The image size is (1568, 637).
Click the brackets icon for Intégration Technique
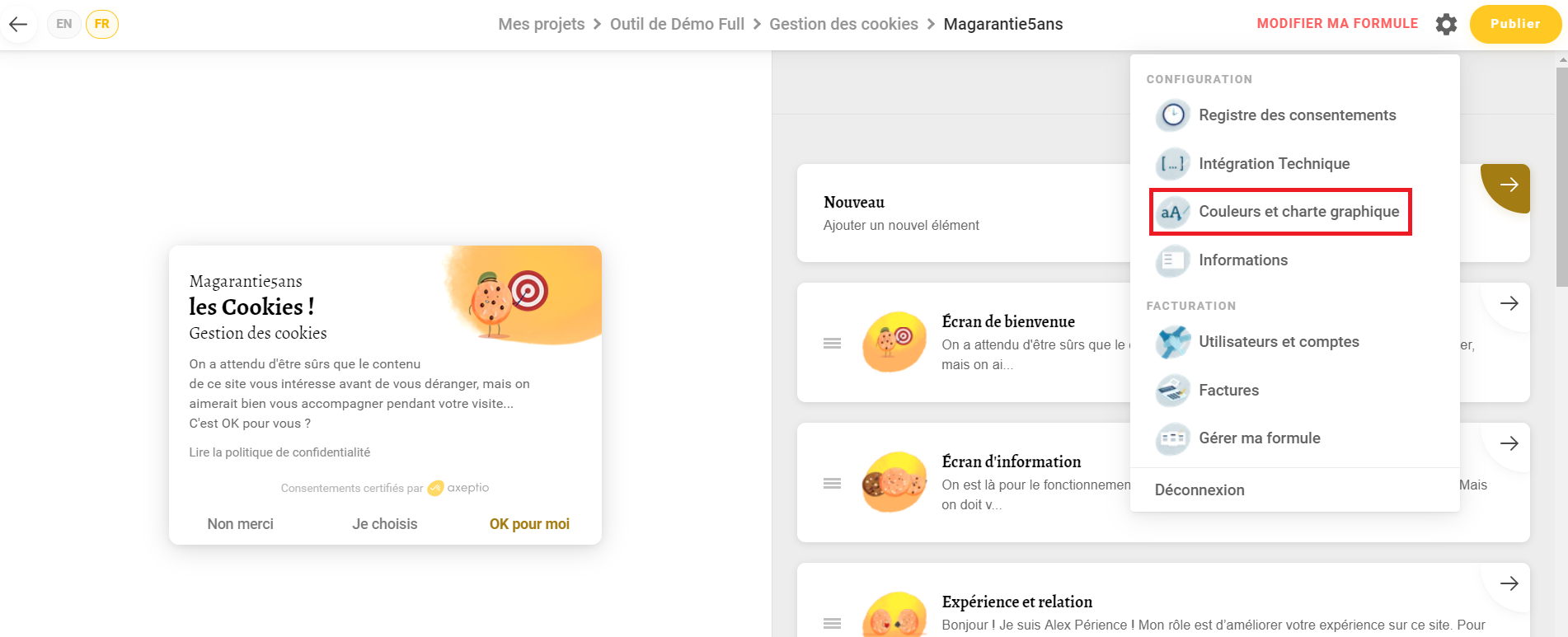(1172, 164)
